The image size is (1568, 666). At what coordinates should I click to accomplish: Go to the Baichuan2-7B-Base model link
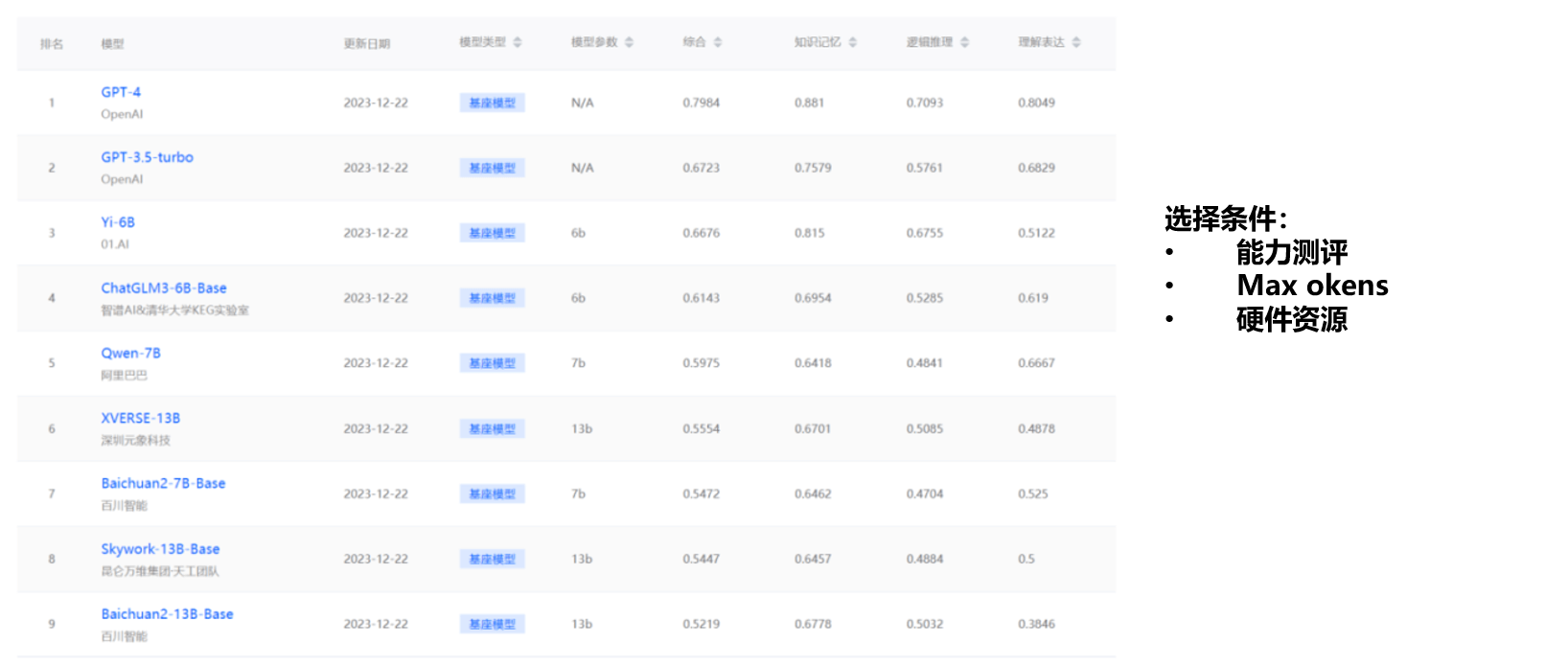(164, 483)
